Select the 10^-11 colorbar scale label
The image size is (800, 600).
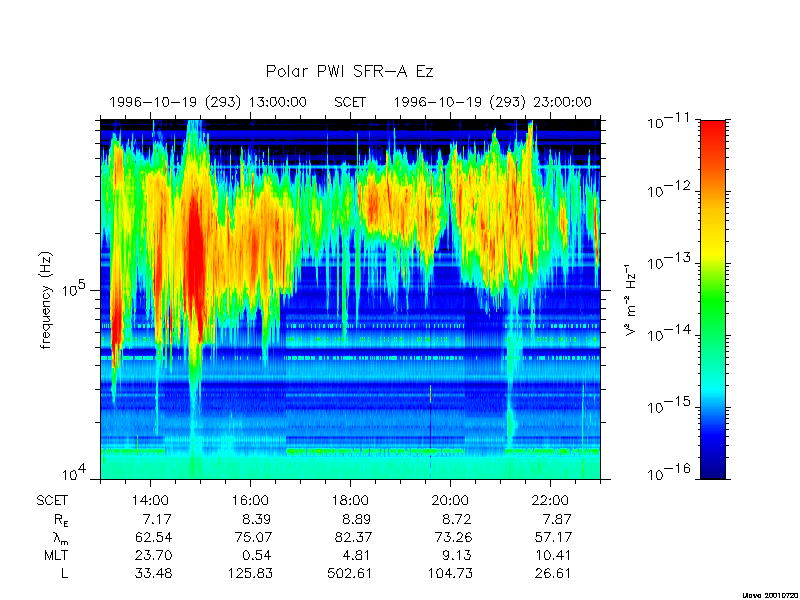coord(666,122)
